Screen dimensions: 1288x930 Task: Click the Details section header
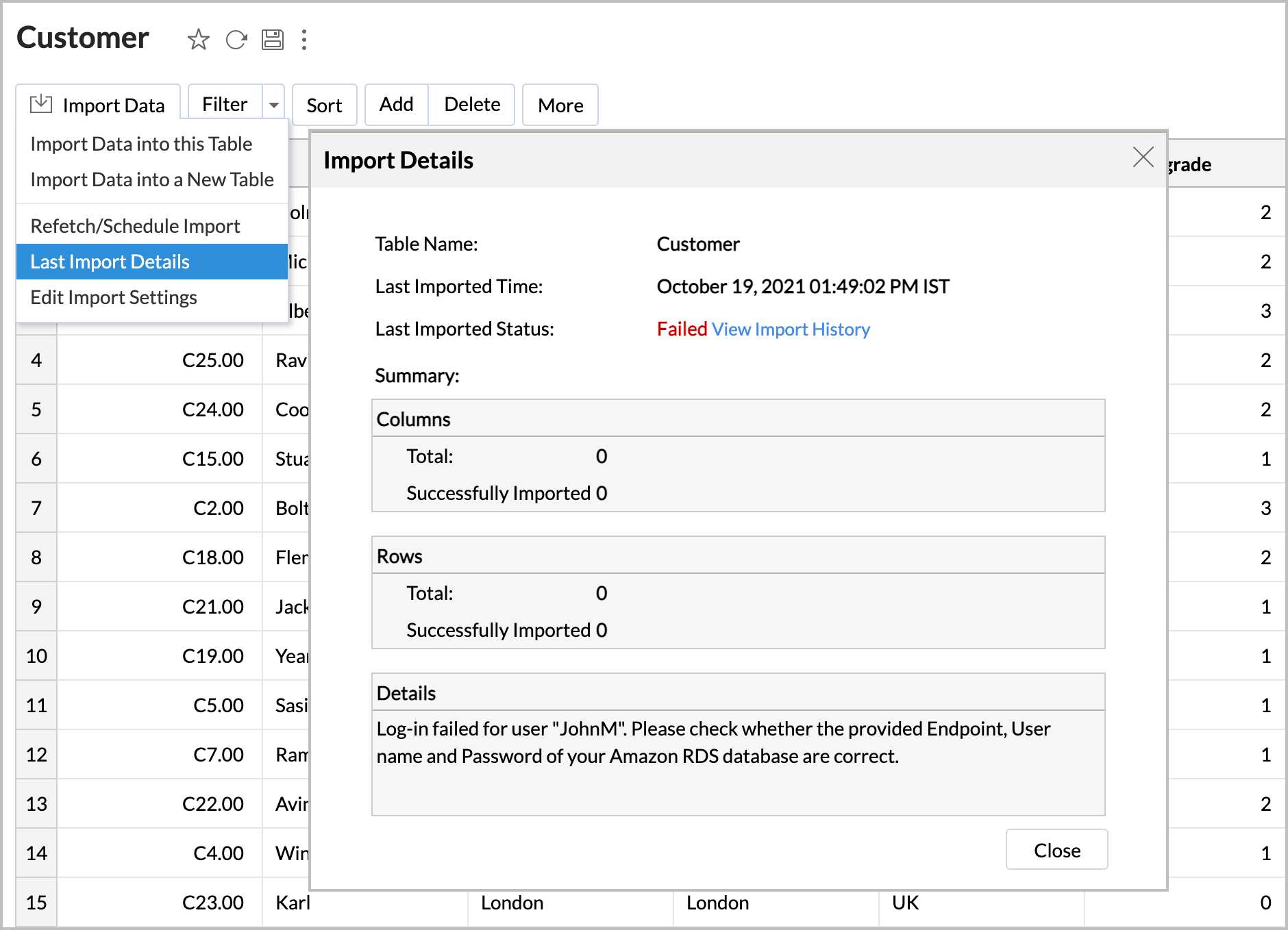click(738, 692)
